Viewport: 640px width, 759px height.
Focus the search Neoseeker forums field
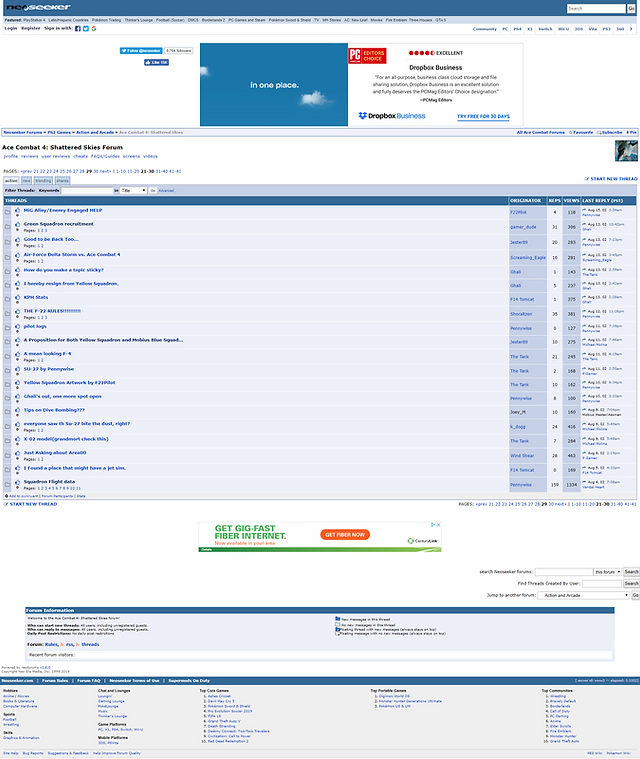point(564,572)
